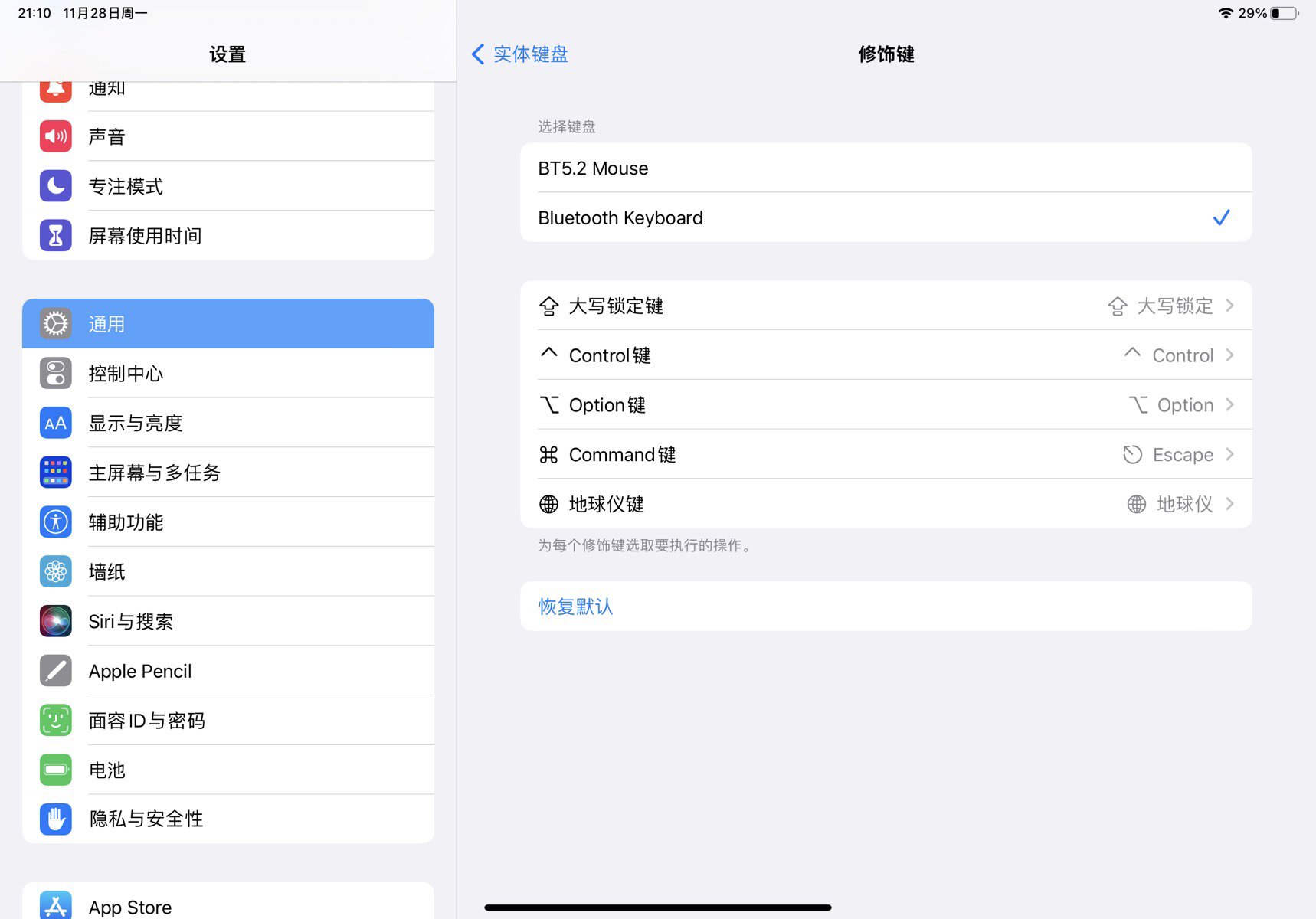Open 屏幕使用时间 settings
This screenshot has height=919, width=1316.
(228, 236)
